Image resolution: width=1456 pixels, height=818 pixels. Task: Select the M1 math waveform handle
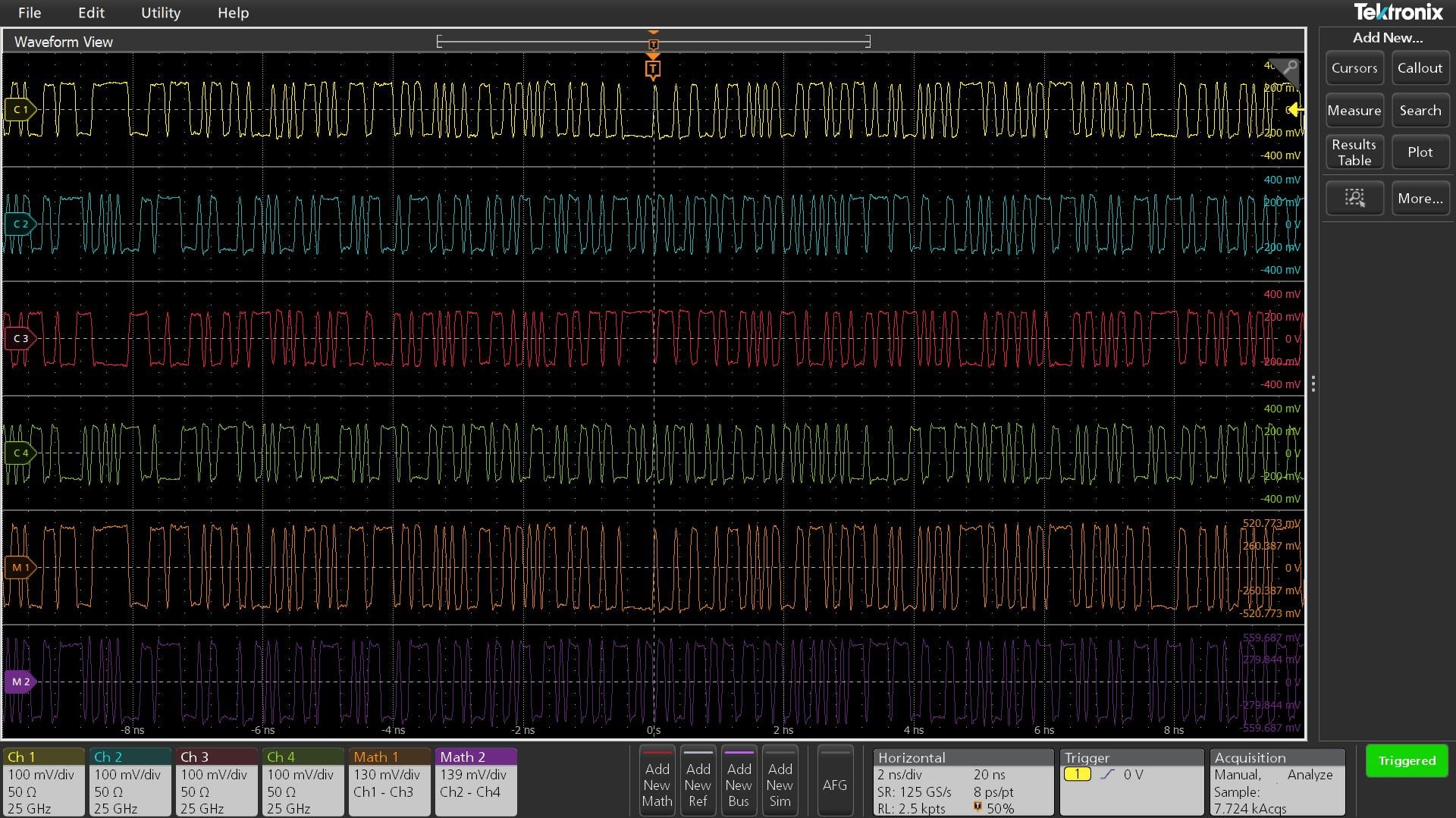point(20,567)
